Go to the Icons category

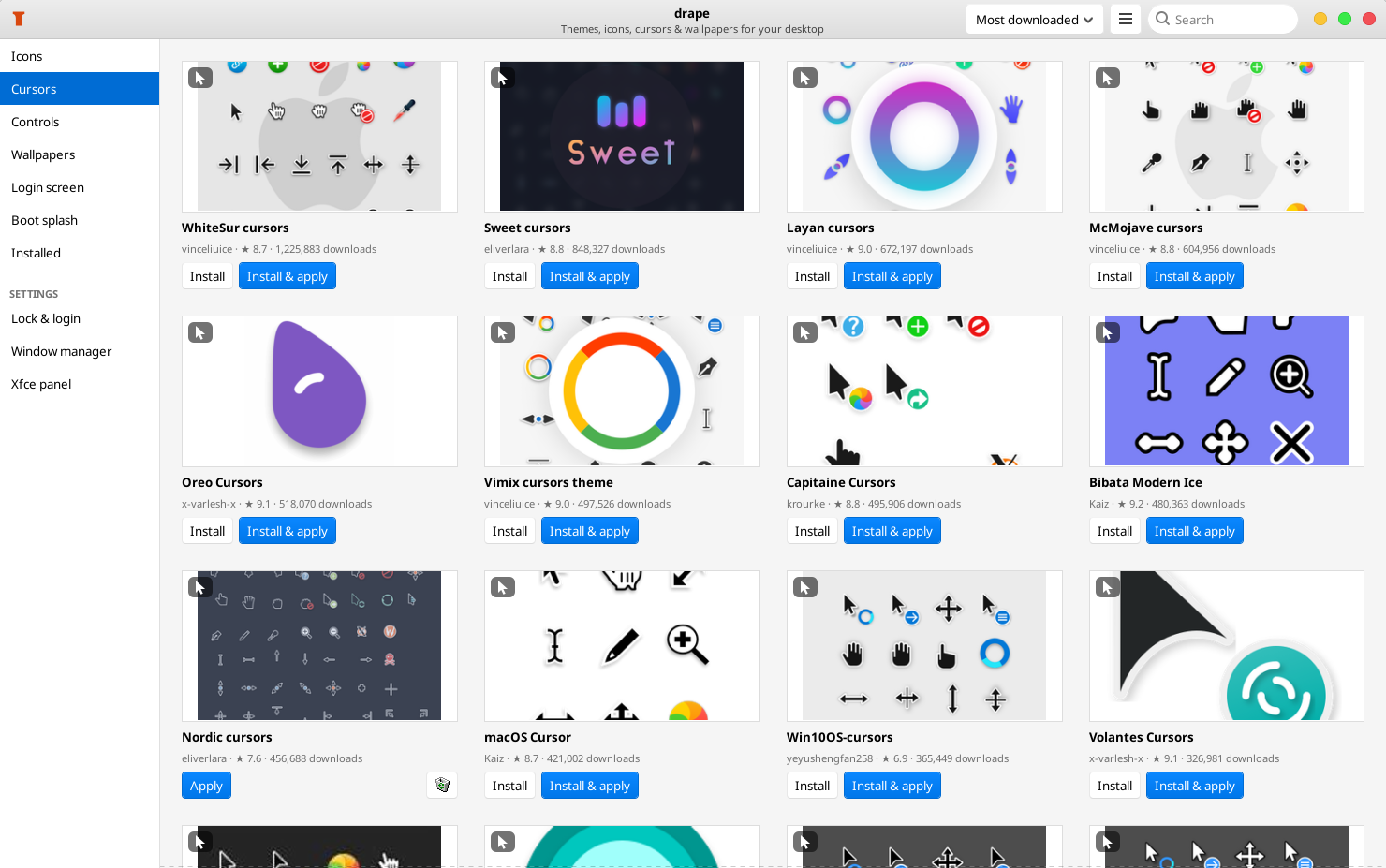click(80, 56)
